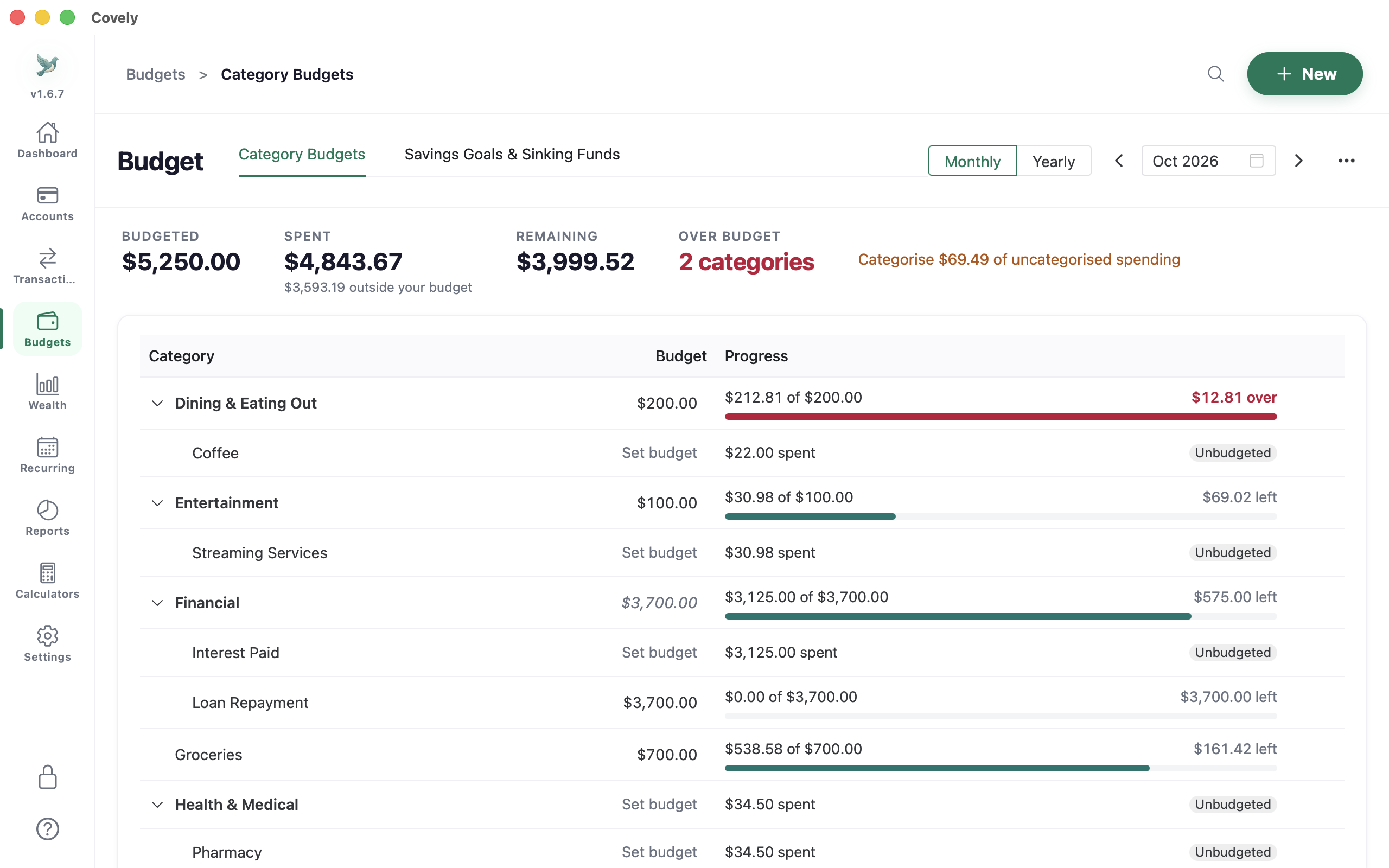1389x868 pixels.
Task: Set budget for Streaming Services
Action: tap(659, 553)
